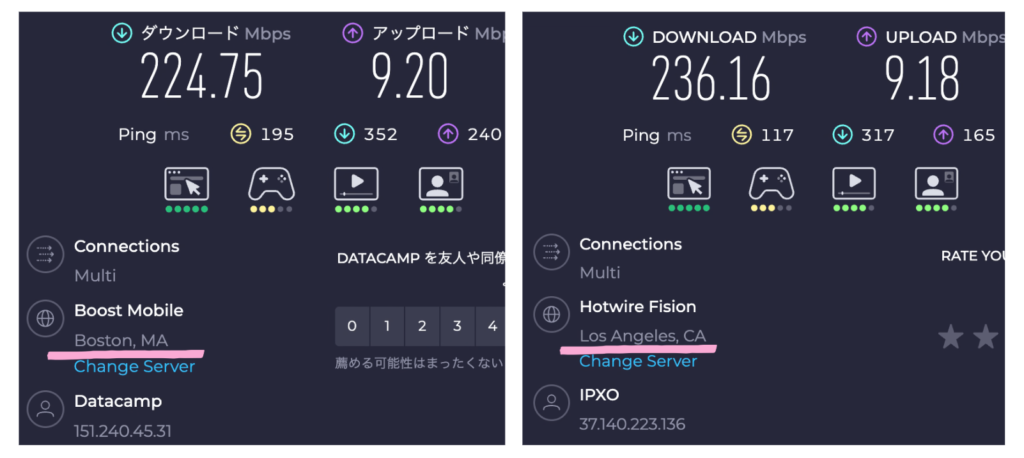Click the video streaming icon in Los Angeles result
The width and height of the screenshot is (1024, 458).
click(x=854, y=183)
